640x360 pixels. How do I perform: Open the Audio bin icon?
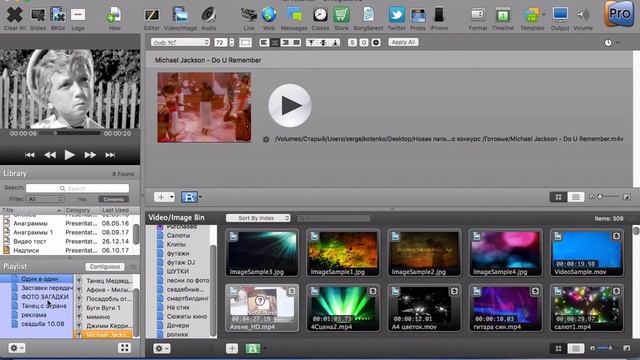tap(209, 16)
